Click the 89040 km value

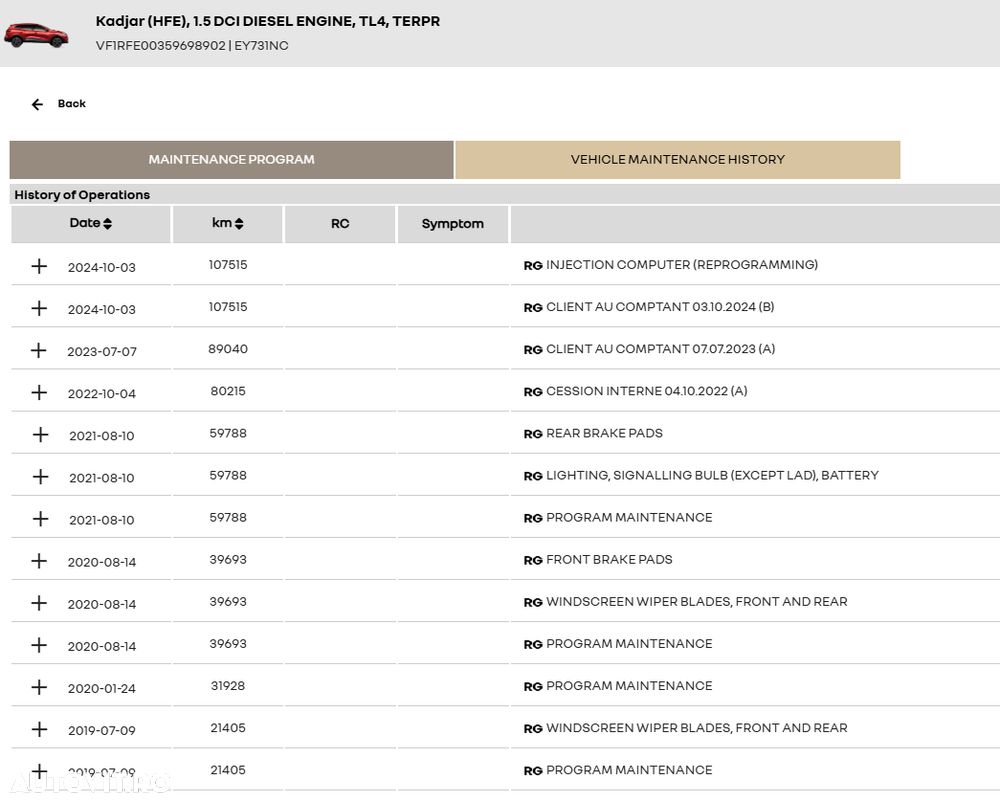[228, 349]
